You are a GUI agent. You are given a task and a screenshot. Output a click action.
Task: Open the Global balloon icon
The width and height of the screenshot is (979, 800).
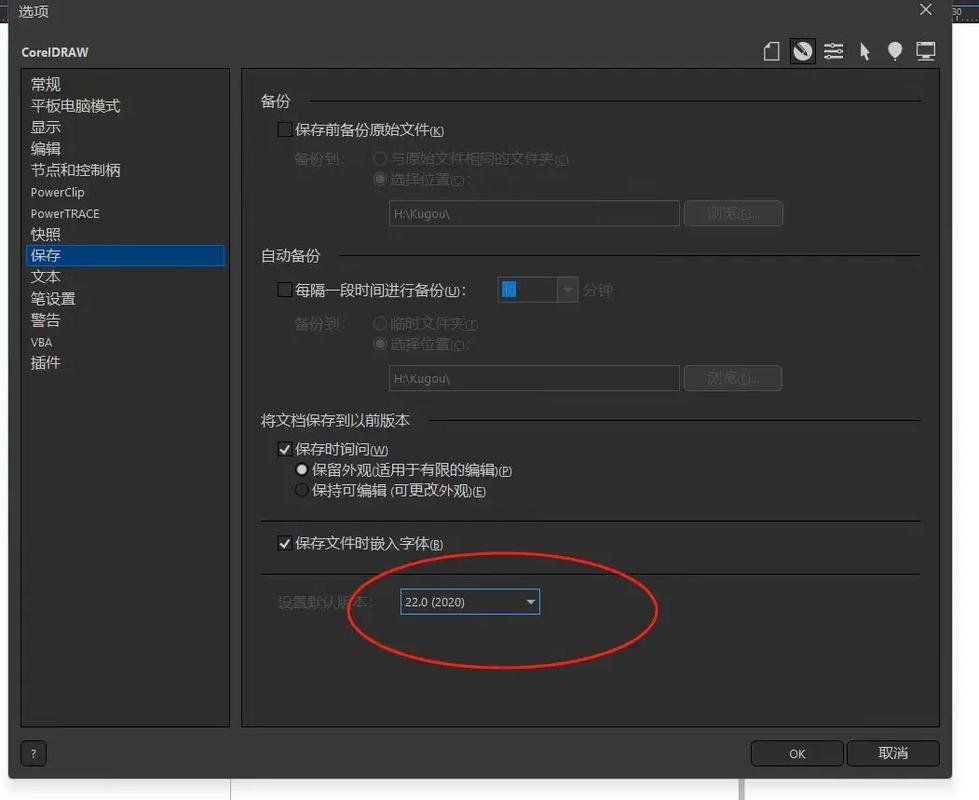895,51
